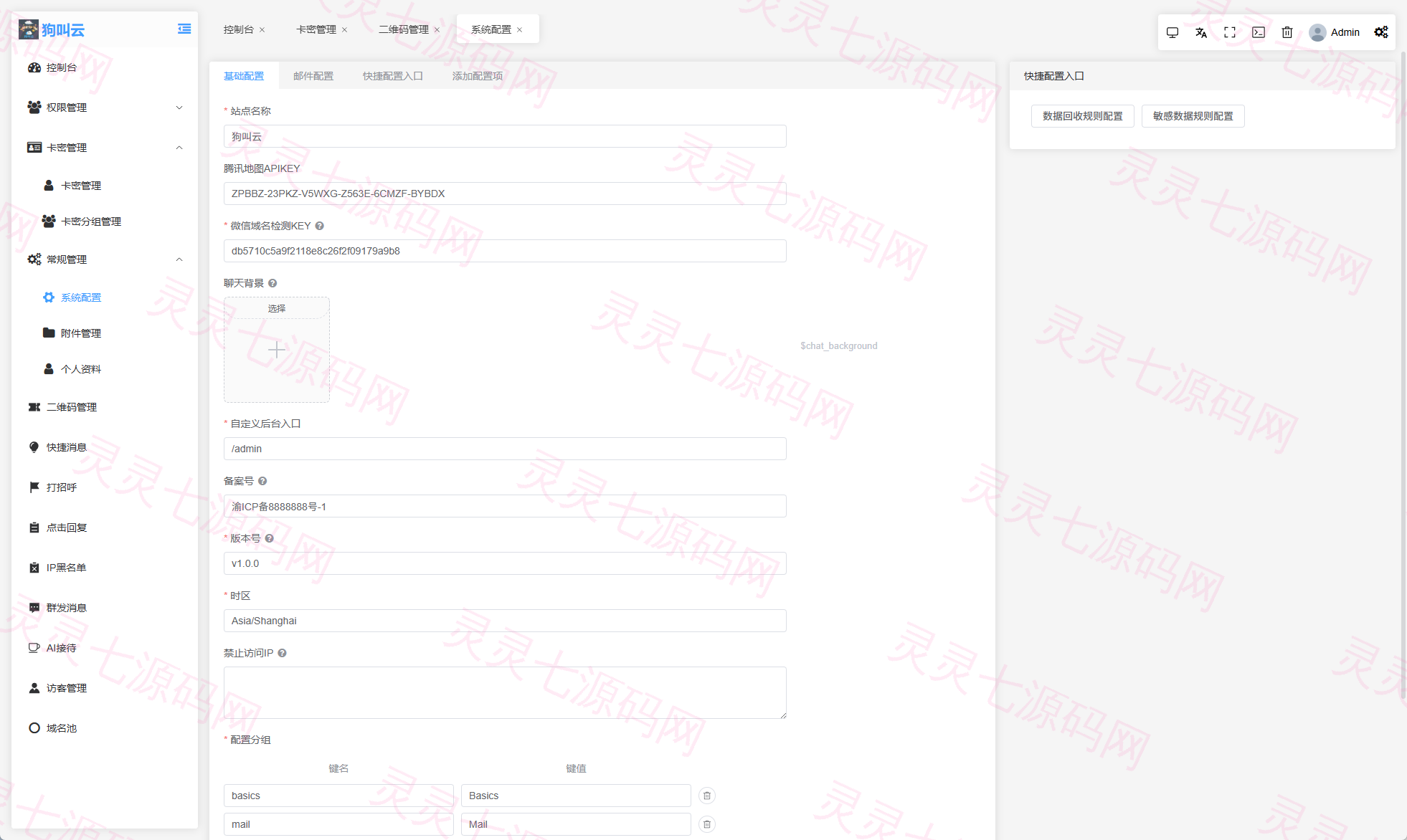Click the 自定义后台入口 /admin field
The image size is (1407, 840).
point(505,449)
